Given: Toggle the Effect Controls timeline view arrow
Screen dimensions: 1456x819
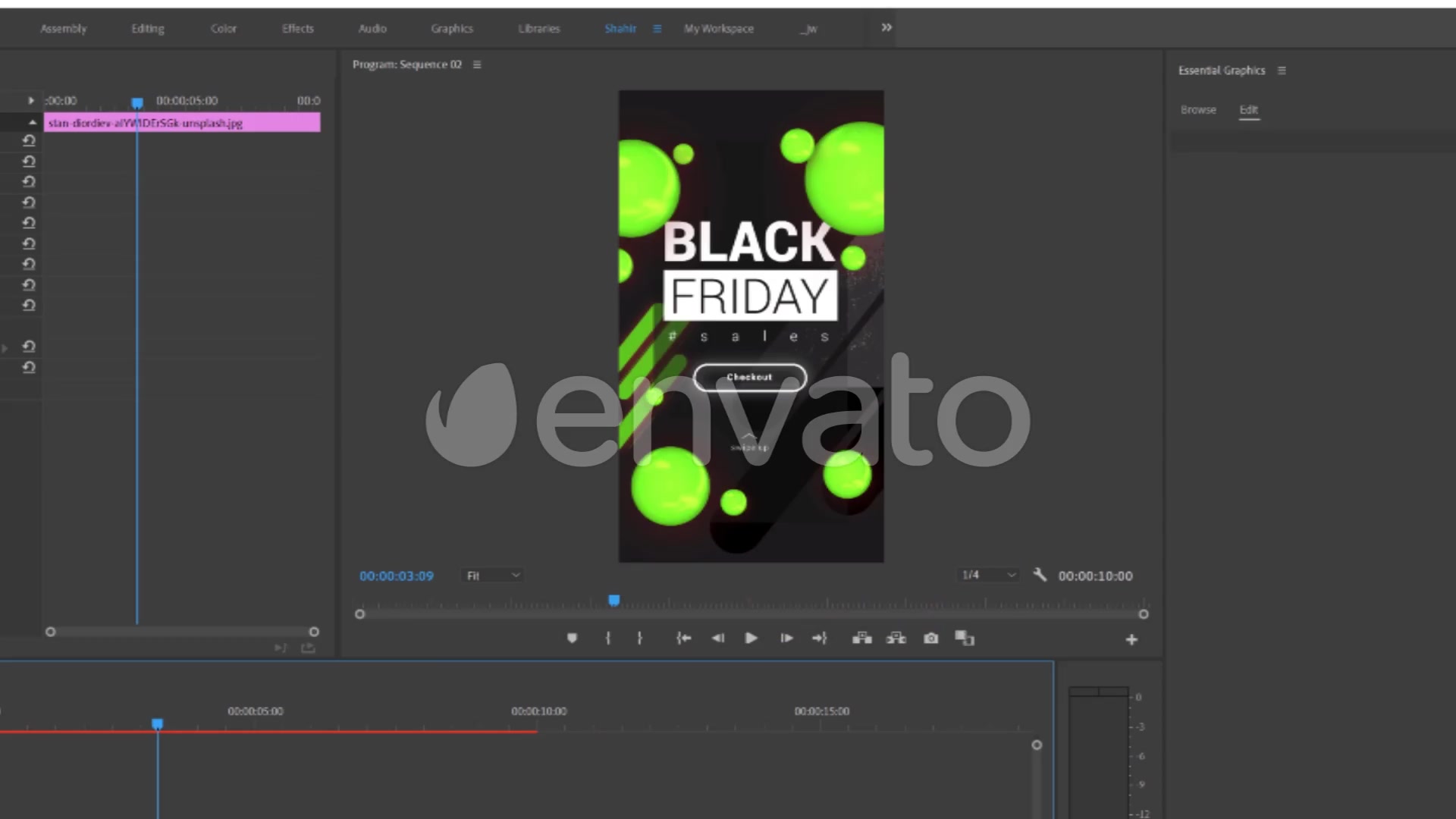Looking at the screenshot, I should 31,100.
